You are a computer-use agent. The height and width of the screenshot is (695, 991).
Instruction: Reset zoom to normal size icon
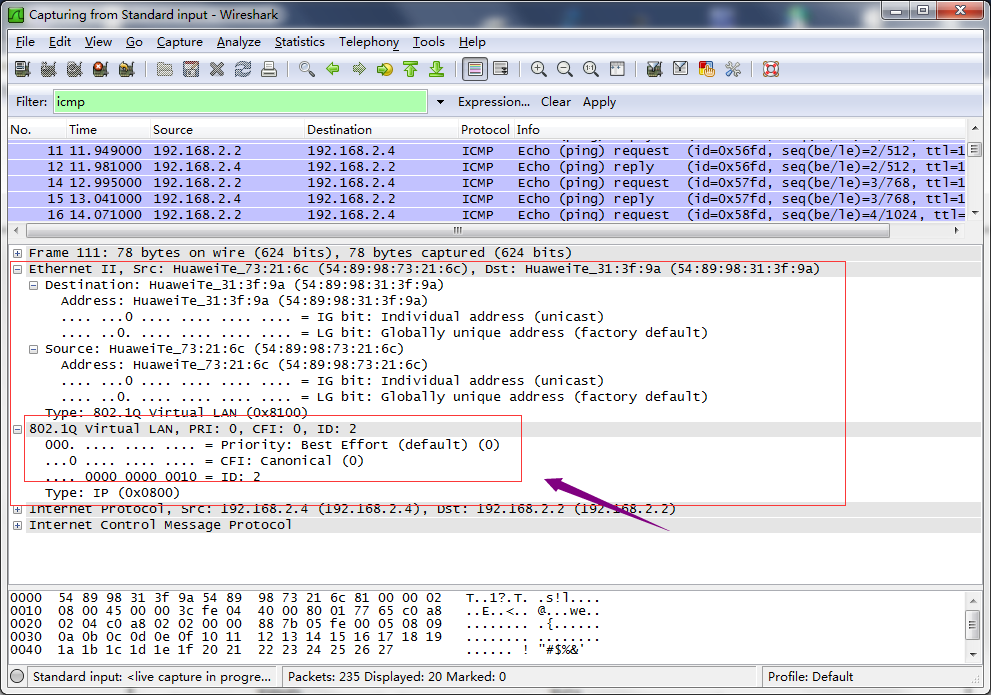point(590,69)
